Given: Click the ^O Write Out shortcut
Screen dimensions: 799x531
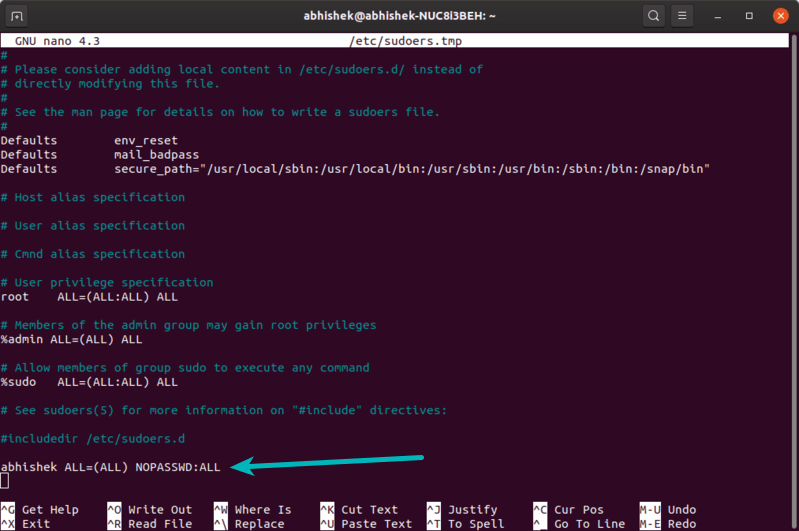Looking at the screenshot, I should (149, 510).
